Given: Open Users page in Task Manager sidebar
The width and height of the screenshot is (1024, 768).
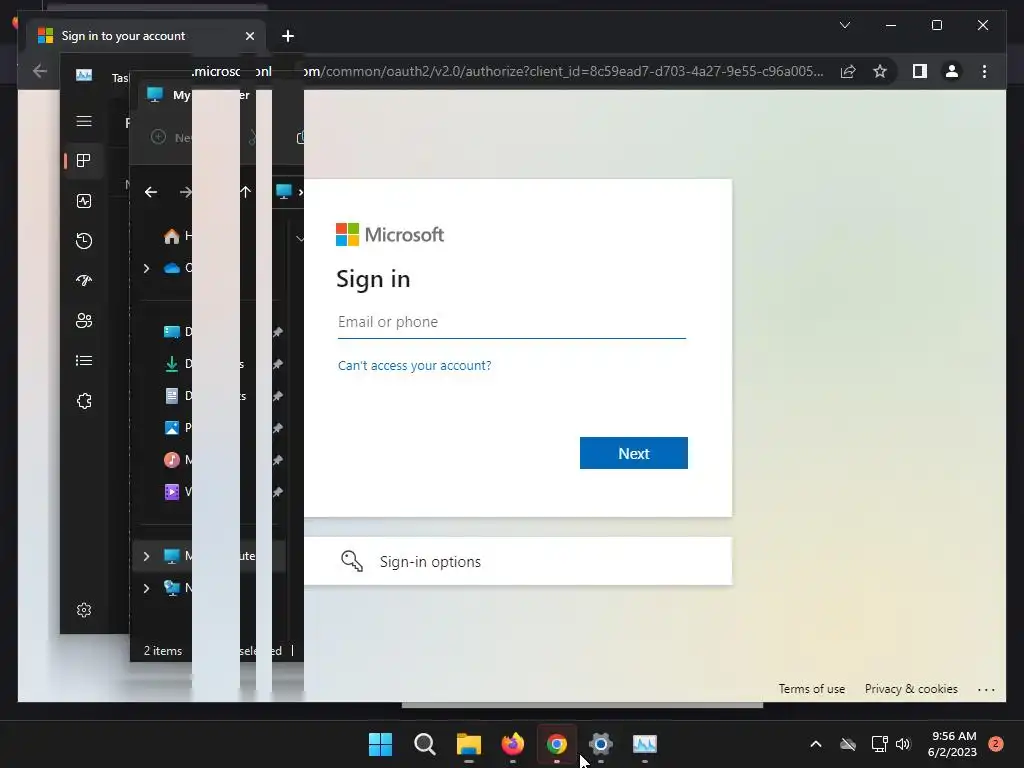Looking at the screenshot, I should [84, 321].
